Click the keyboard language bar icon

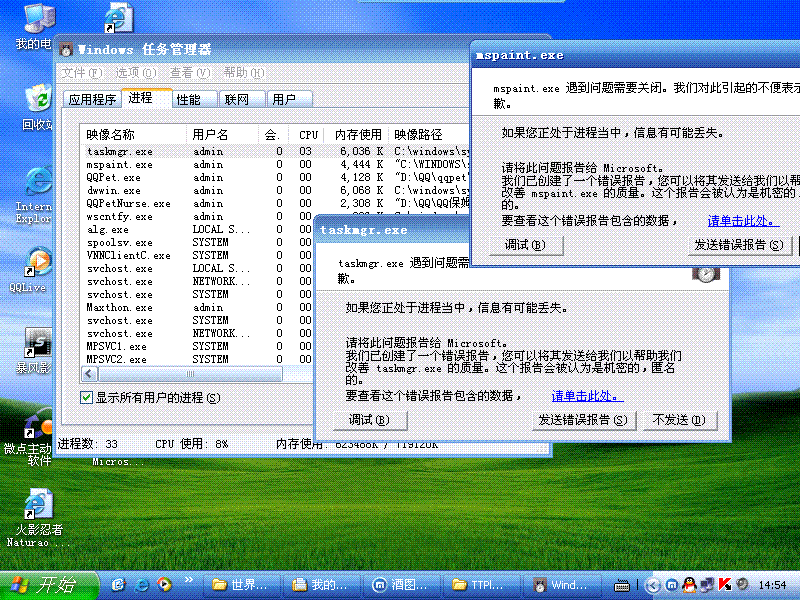coord(621,586)
